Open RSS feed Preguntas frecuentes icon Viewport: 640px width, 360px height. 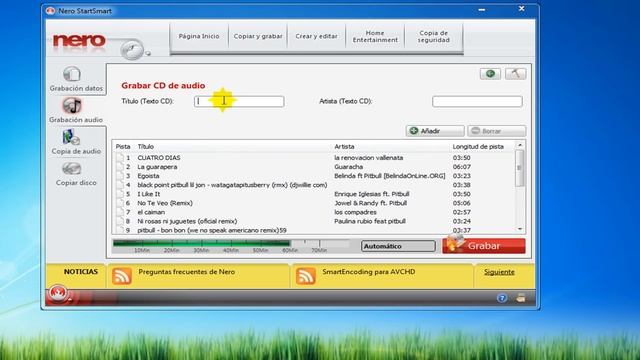122,276
